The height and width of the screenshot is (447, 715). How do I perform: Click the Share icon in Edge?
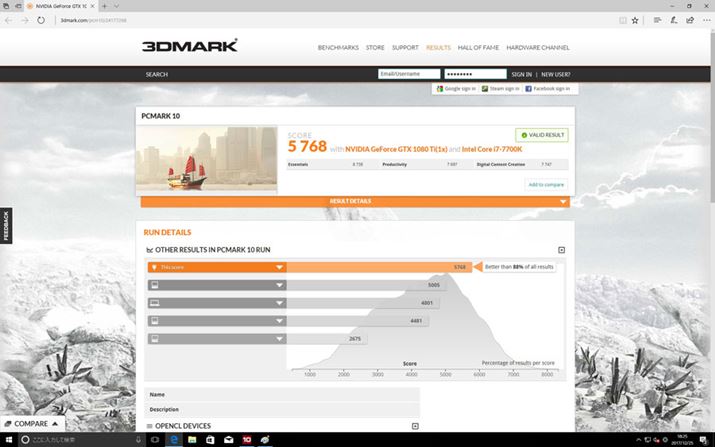690,21
